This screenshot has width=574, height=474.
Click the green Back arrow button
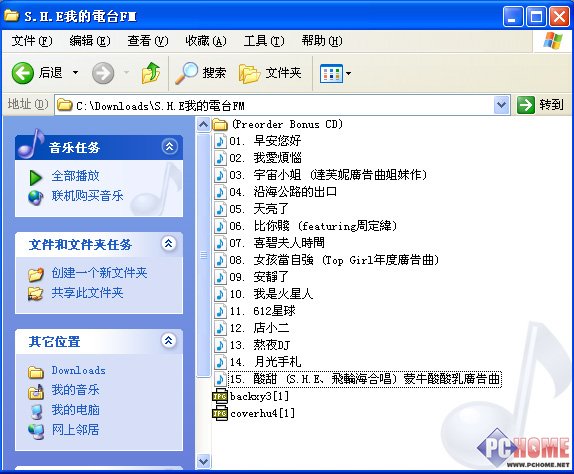23,73
